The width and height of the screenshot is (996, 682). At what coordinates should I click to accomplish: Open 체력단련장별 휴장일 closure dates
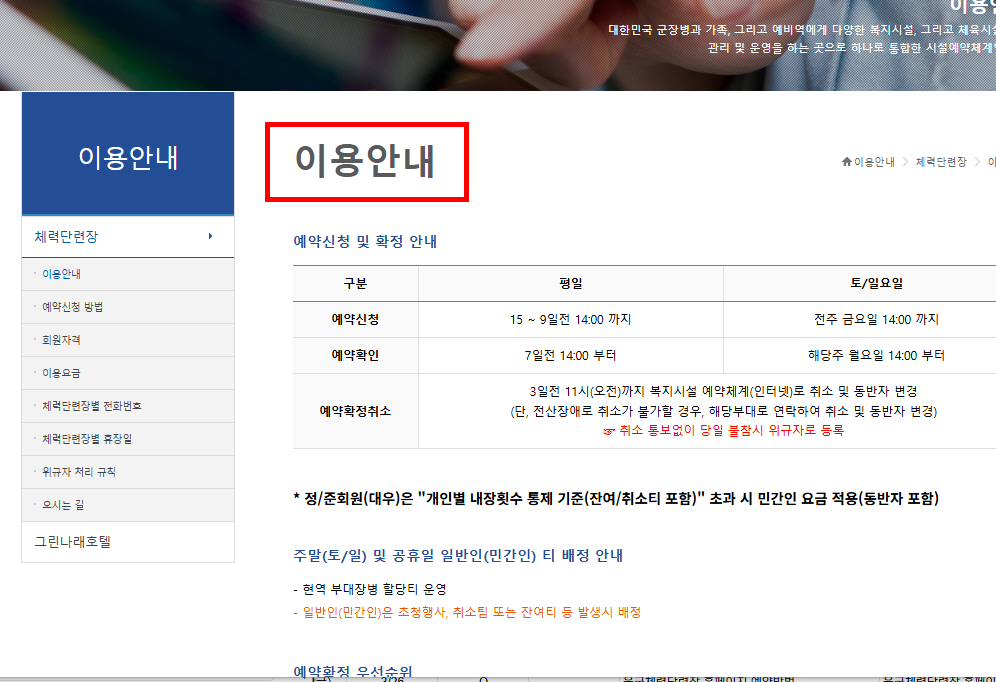coord(90,438)
